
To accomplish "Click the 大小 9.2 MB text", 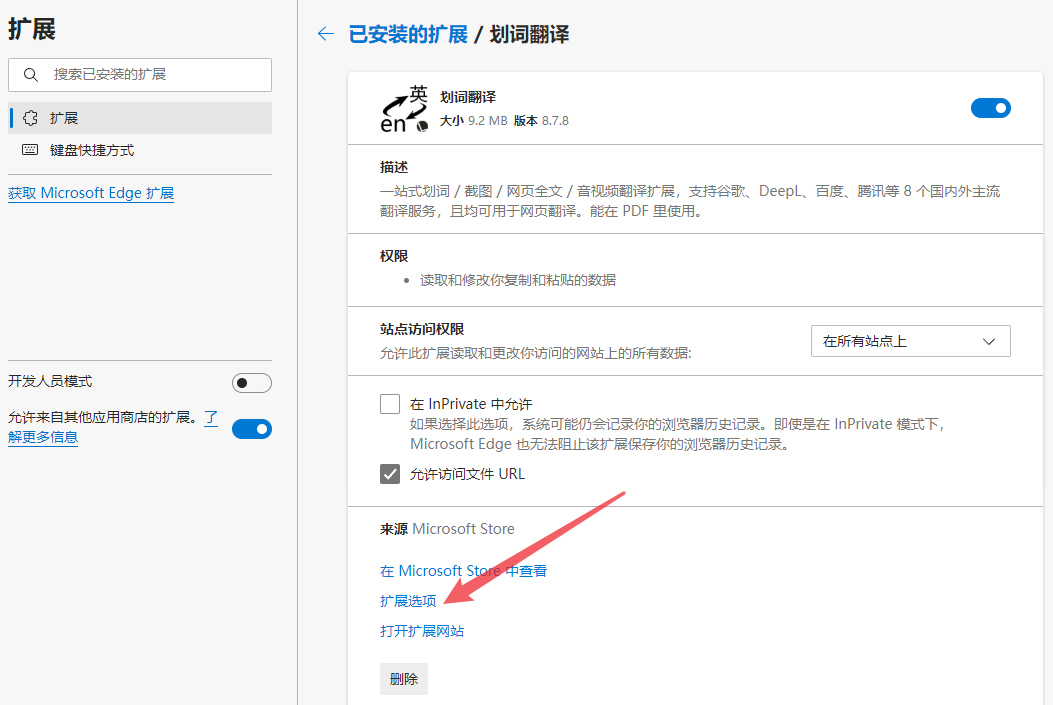I will click(x=473, y=121).
